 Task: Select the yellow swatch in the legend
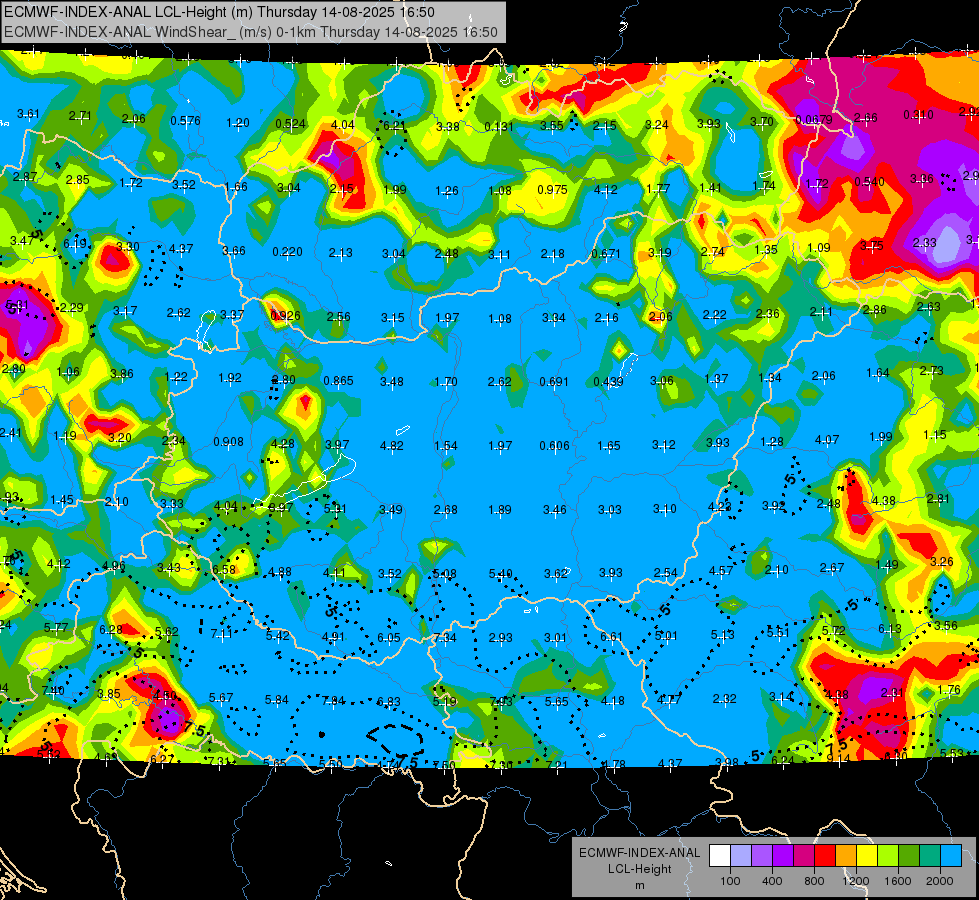(x=867, y=856)
